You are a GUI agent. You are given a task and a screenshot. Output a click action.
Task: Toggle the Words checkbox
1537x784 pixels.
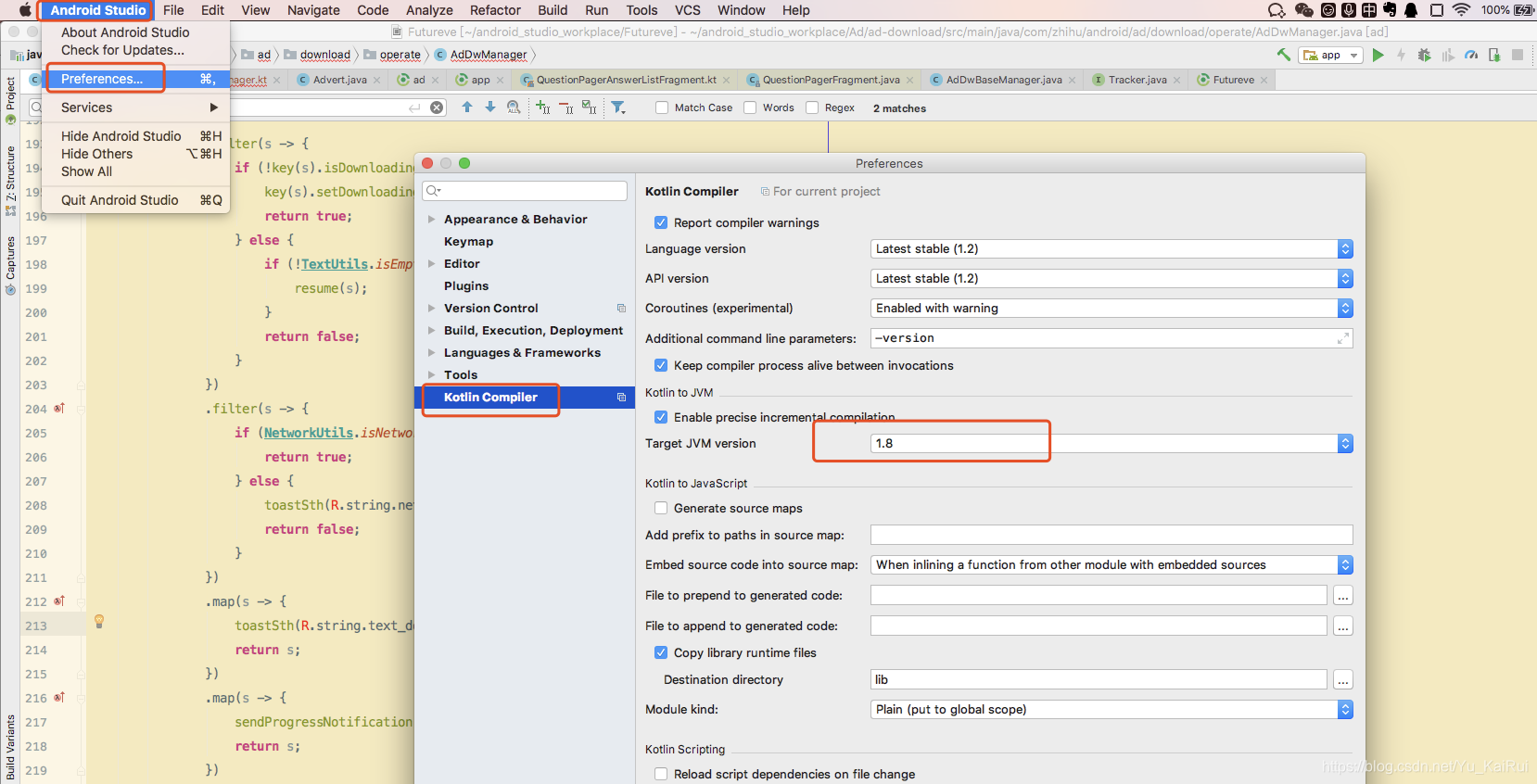[x=750, y=107]
